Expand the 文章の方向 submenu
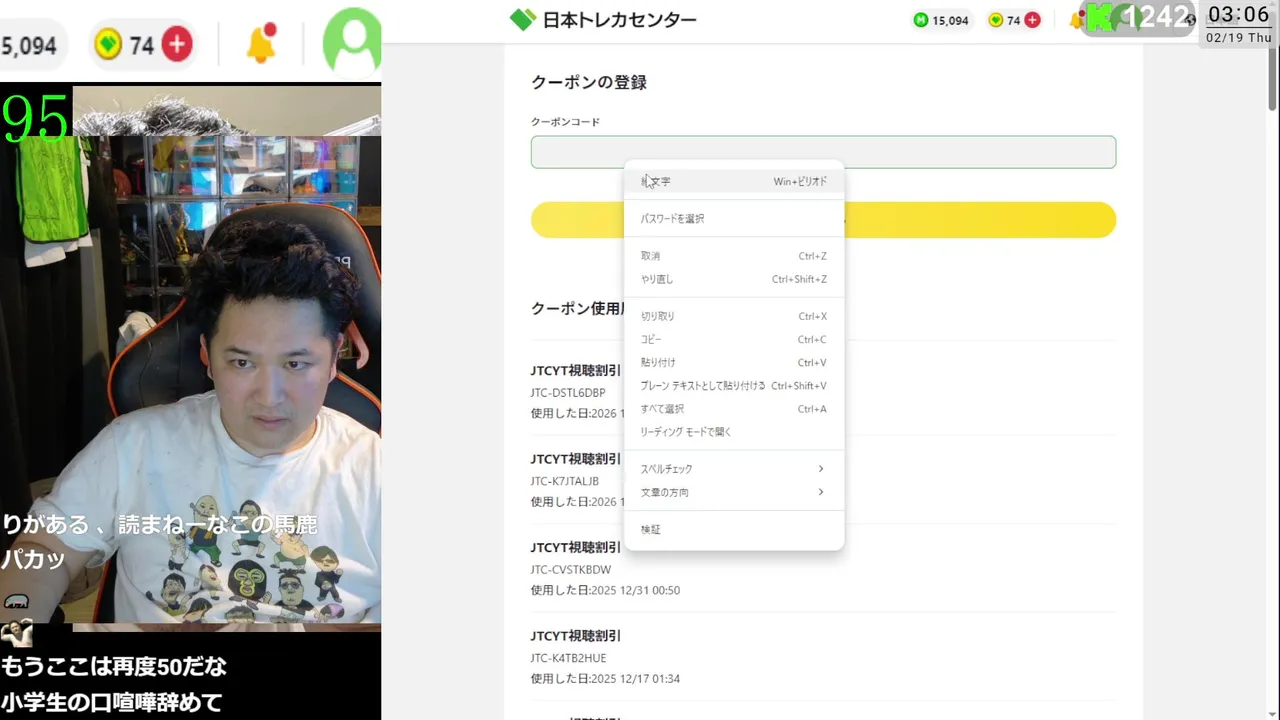This screenshot has height=720, width=1280. pyautogui.click(x=734, y=491)
